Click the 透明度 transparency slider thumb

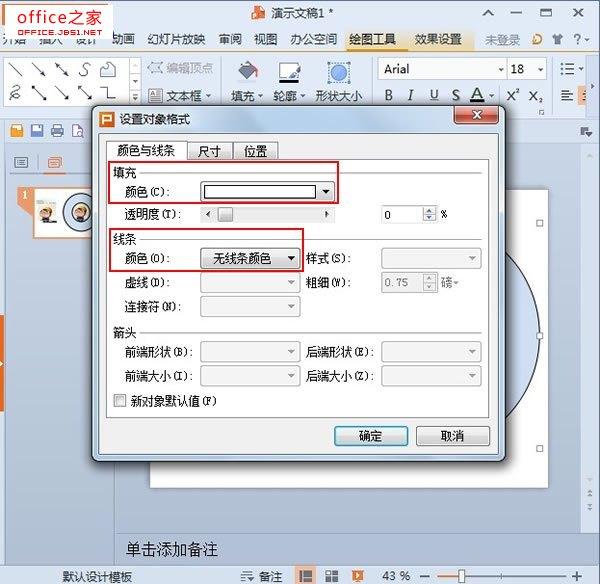coord(226,214)
